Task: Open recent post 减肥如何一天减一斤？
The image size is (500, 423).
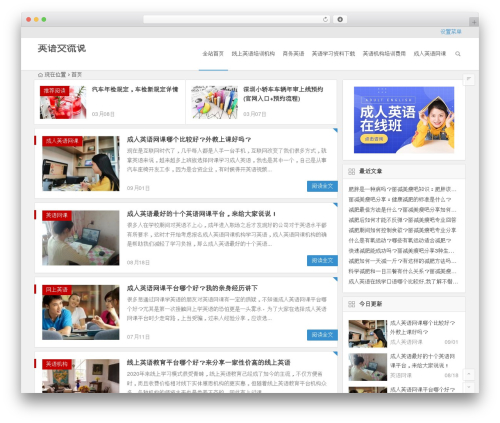Action: (x=402, y=261)
